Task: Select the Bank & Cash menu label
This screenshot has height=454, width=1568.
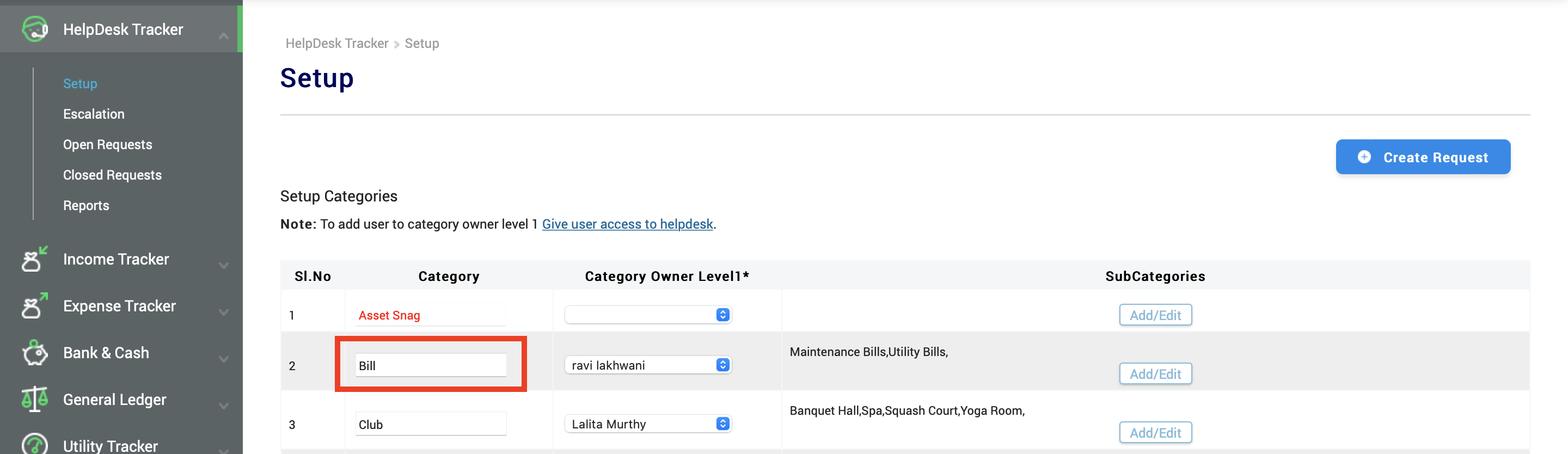Action: [106, 352]
